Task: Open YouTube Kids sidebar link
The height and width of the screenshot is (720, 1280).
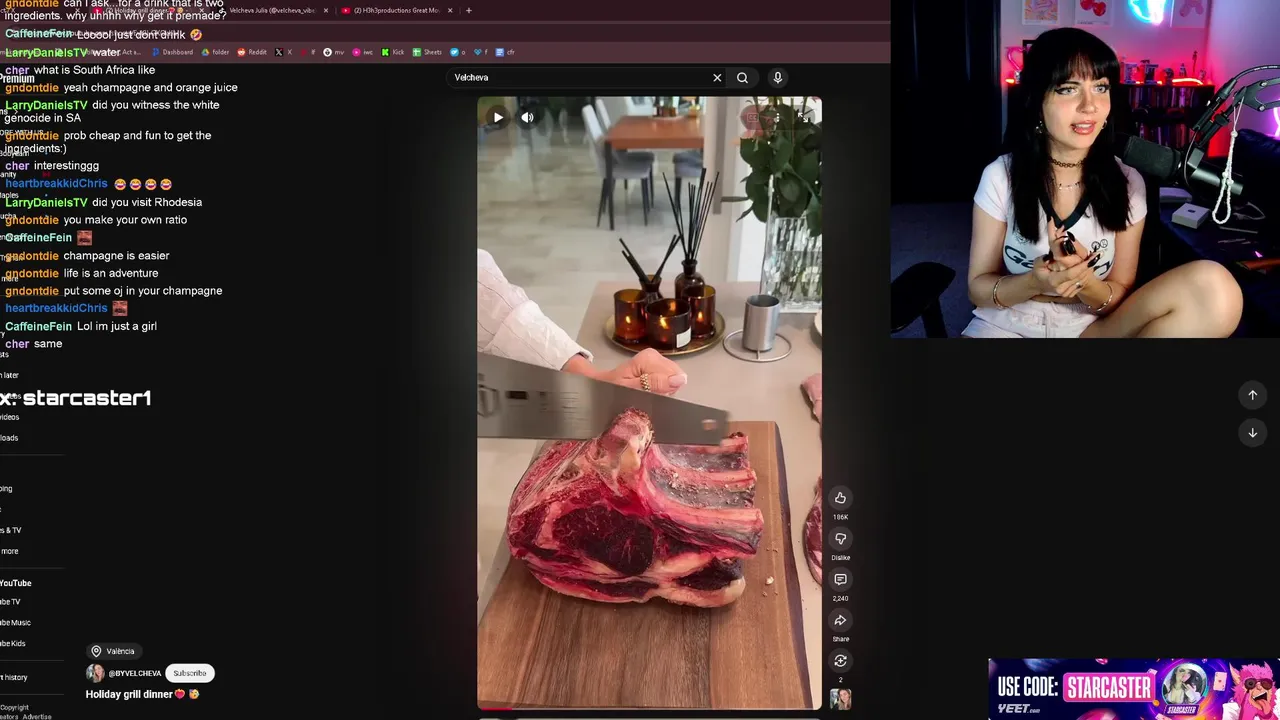Action: [13, 643]
